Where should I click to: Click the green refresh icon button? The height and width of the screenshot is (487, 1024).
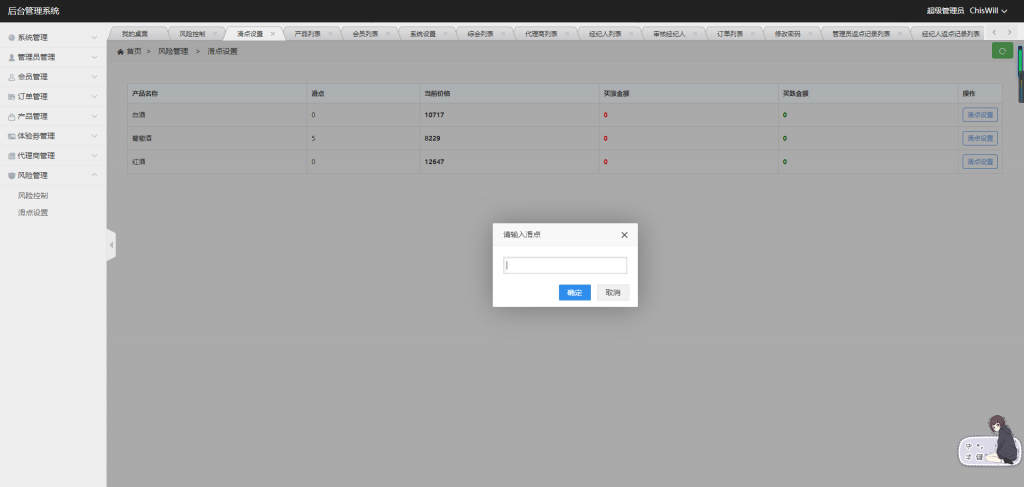[x=1001, y=51]
